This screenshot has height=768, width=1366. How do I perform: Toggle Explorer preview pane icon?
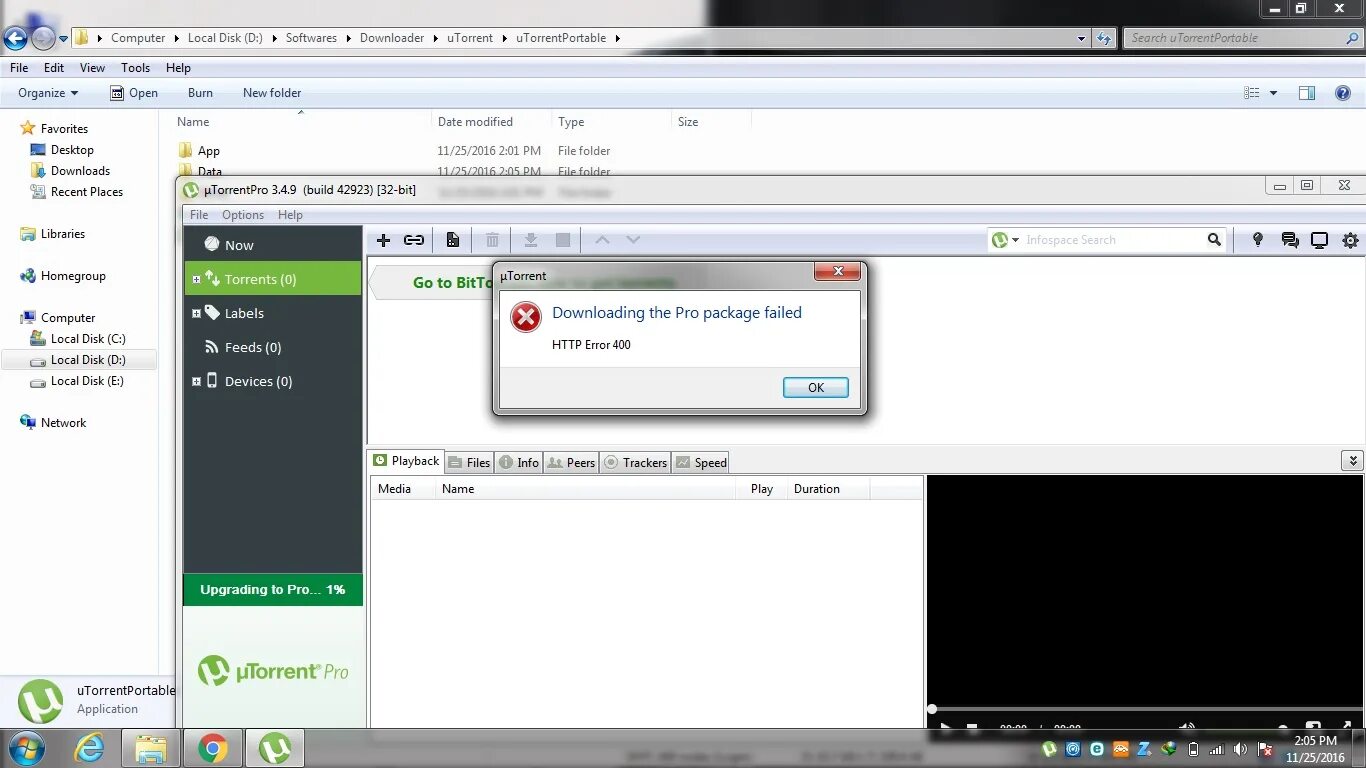1307,93
